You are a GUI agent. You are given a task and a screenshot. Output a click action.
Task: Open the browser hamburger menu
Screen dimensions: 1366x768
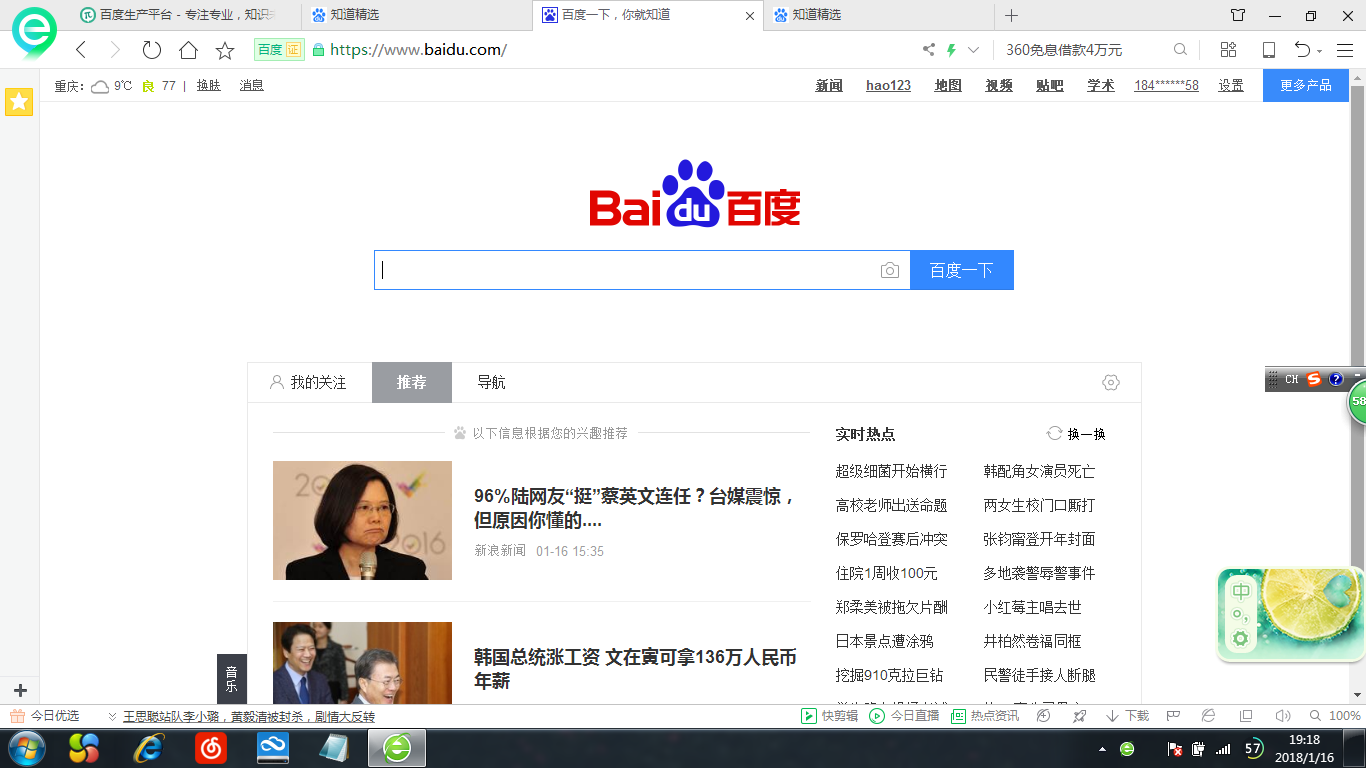[x=1345, y=50]
